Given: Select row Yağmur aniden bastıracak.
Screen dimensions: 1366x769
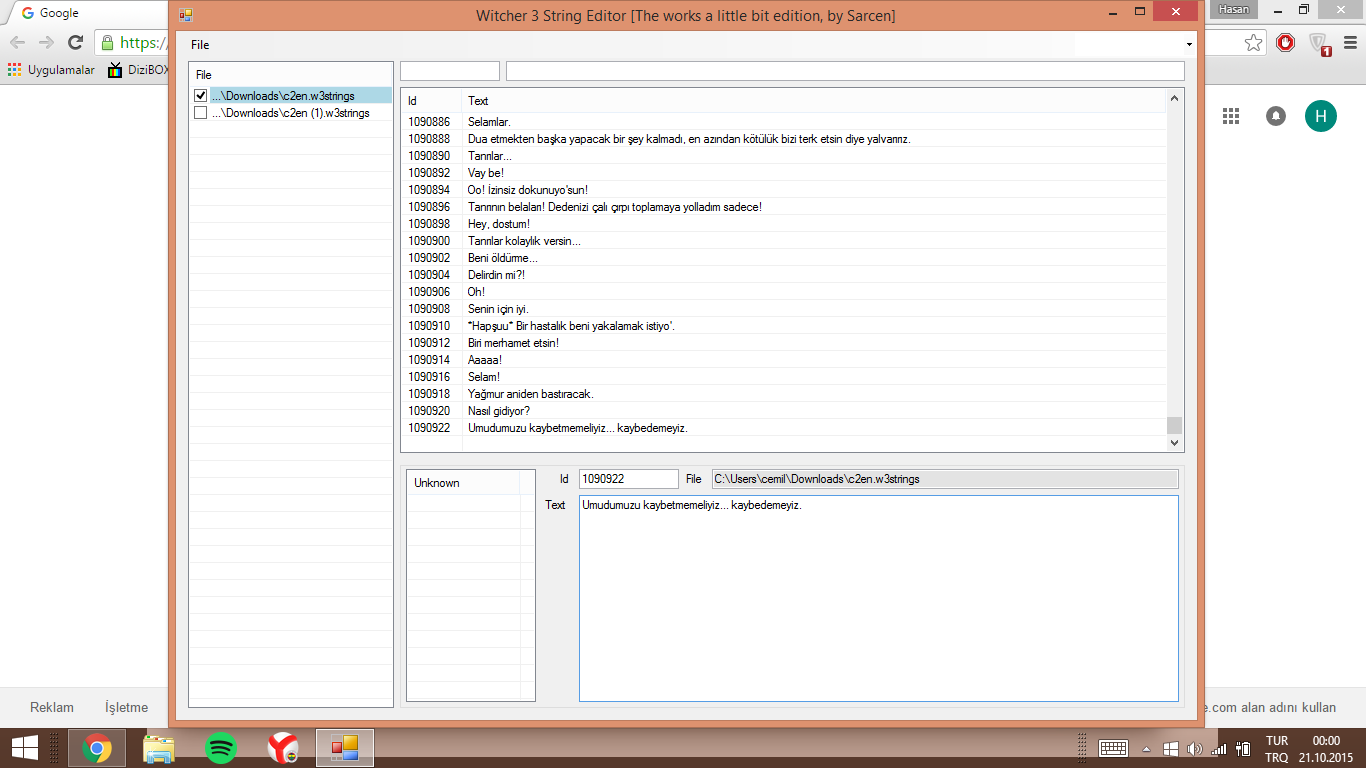Looking at the screenshot, I should [x=784, y=394].
